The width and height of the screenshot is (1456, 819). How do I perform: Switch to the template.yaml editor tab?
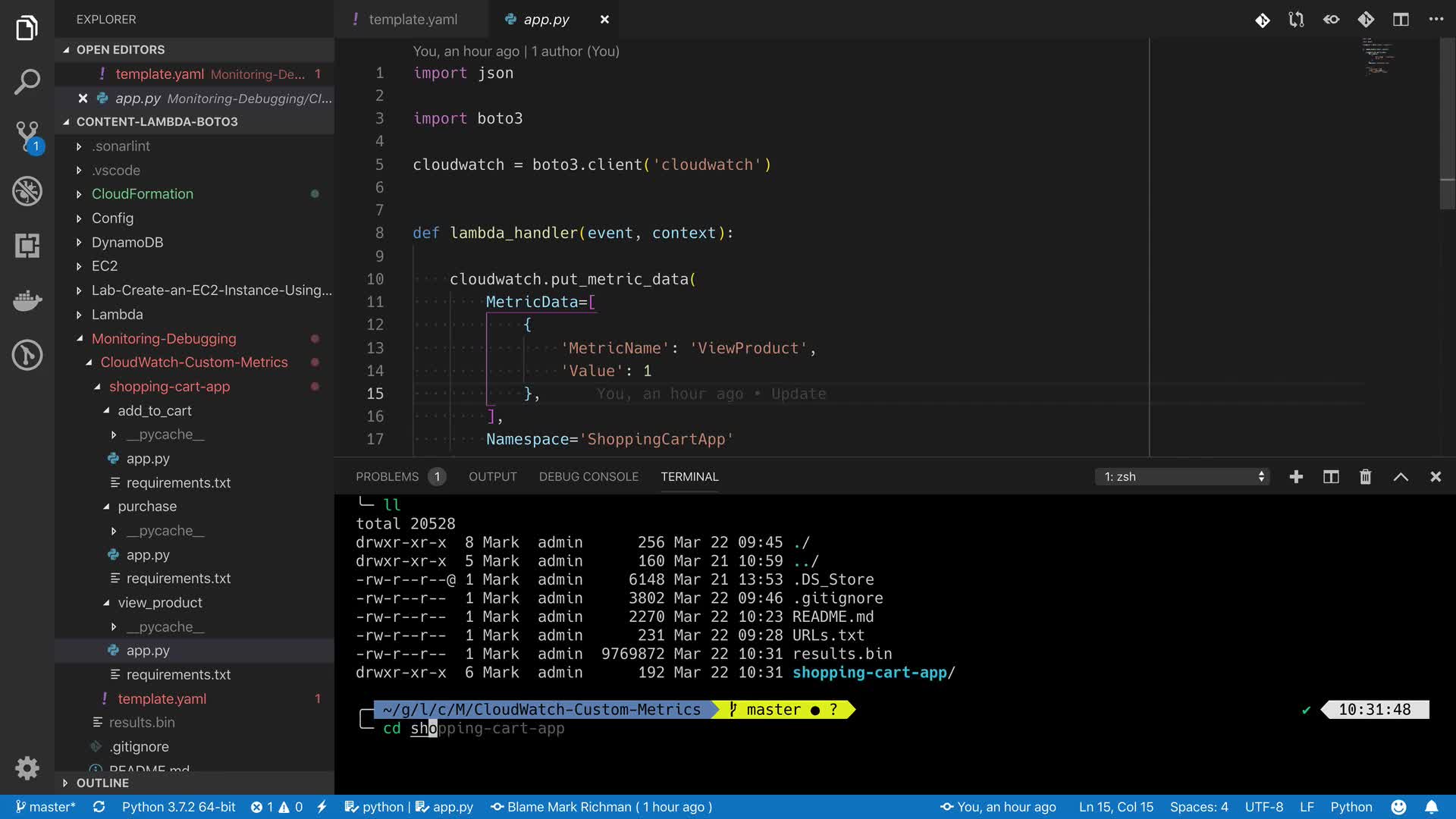click(x=413, y=20)
